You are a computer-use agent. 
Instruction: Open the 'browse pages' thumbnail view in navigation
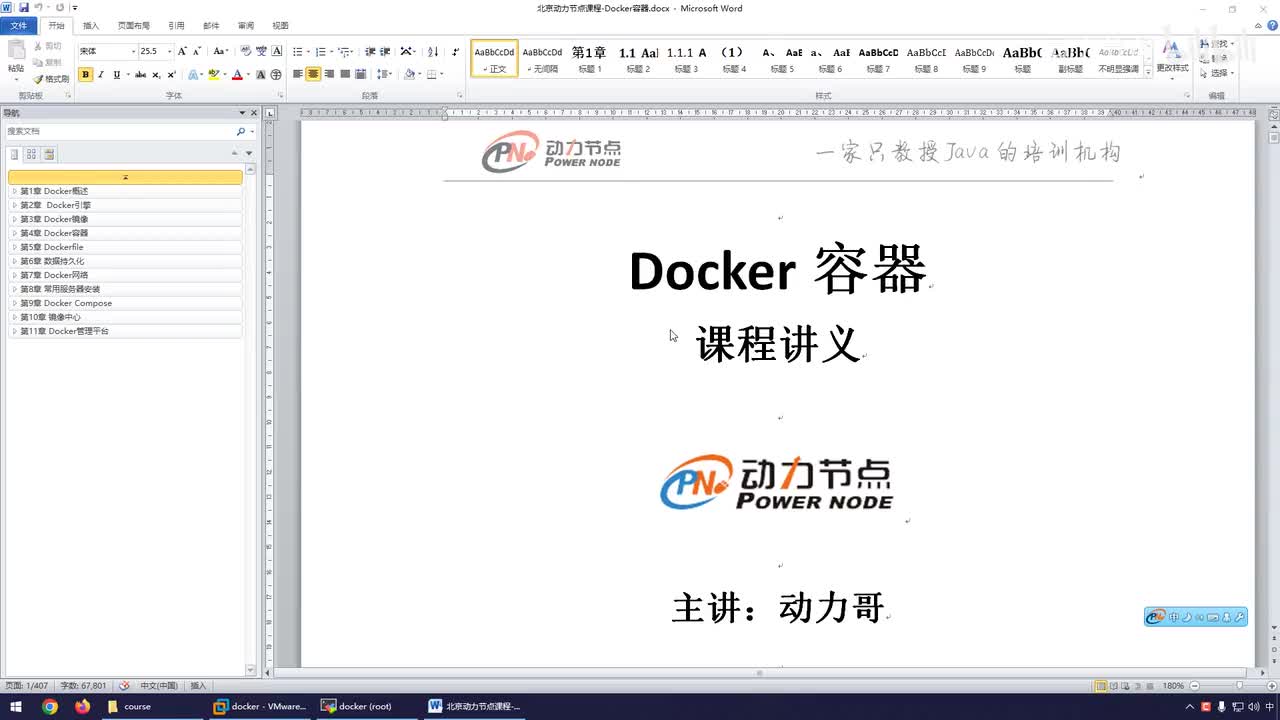[x=31, y=154]
